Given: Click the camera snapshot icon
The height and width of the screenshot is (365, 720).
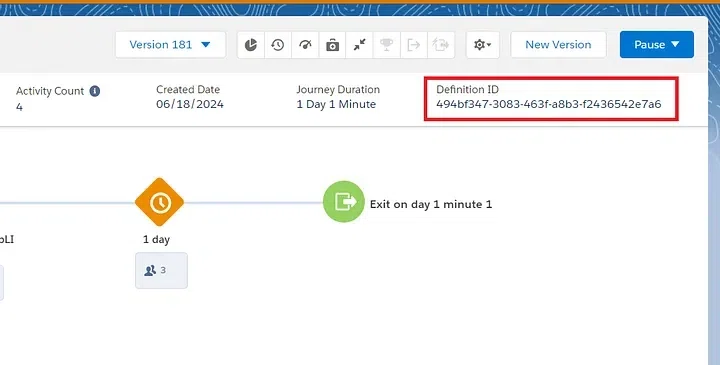Looking at the screenshot, I should pyautogui.click(x=332, y=45).
